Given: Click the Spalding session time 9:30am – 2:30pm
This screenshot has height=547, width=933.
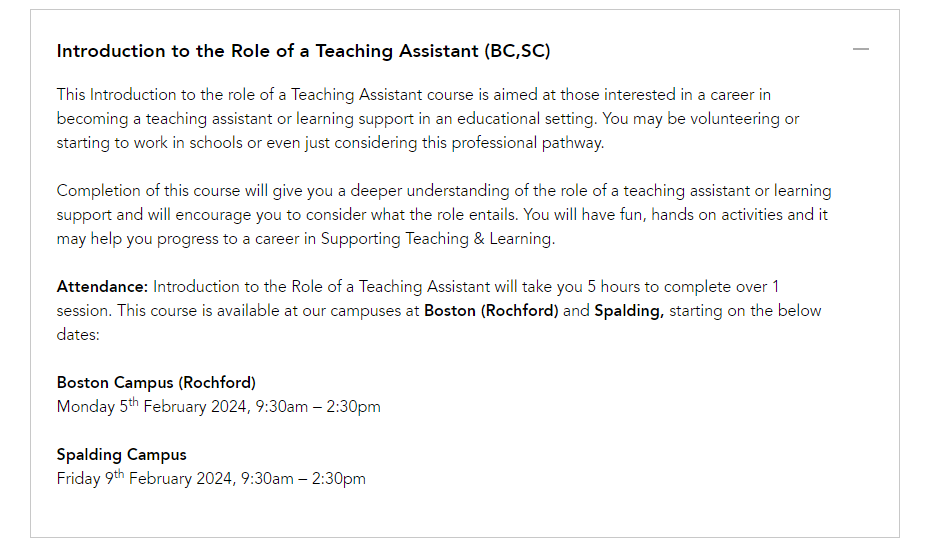Looking at the screenshot, I should [x=303, y=479].
